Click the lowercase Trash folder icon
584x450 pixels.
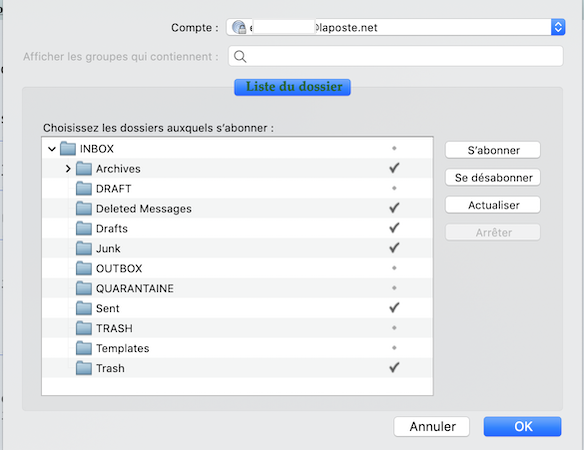[x=84, y=368]
